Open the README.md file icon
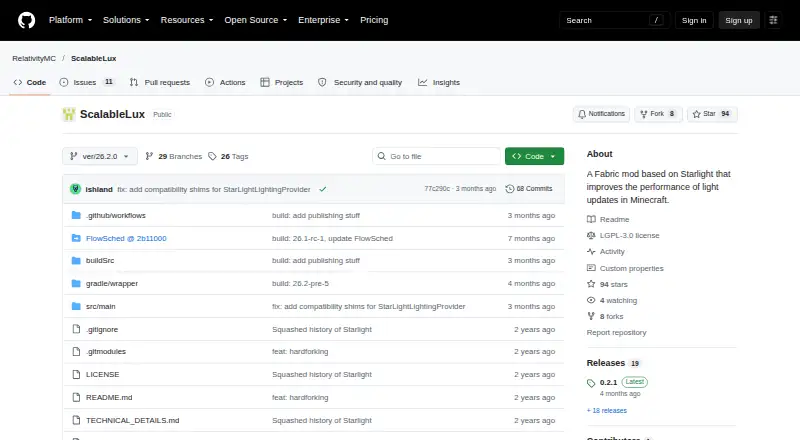This screenshot has width=800, height=440. pos(76,397)
